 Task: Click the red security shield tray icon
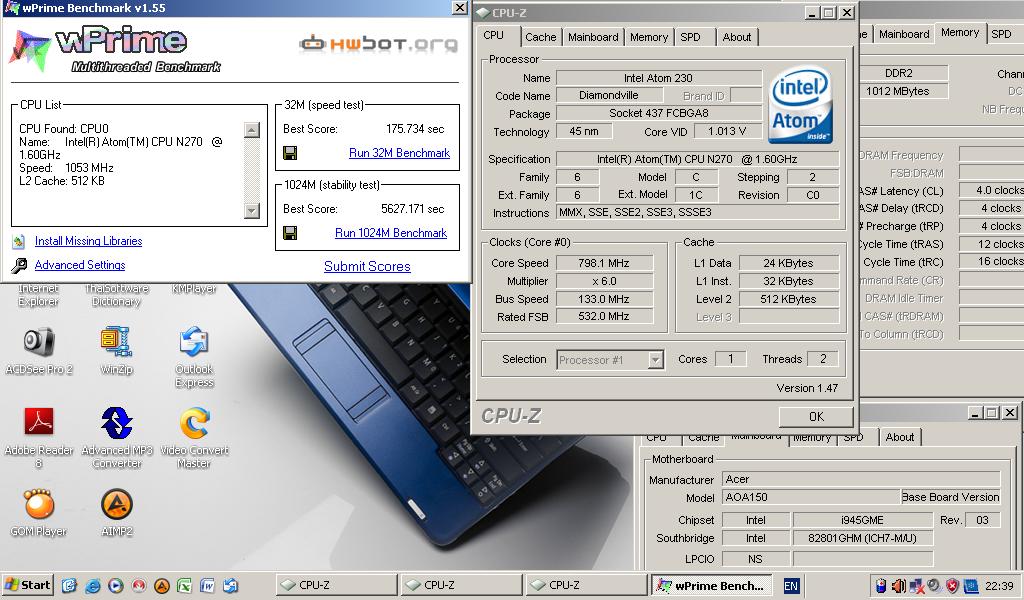click(x=952, y=586)
